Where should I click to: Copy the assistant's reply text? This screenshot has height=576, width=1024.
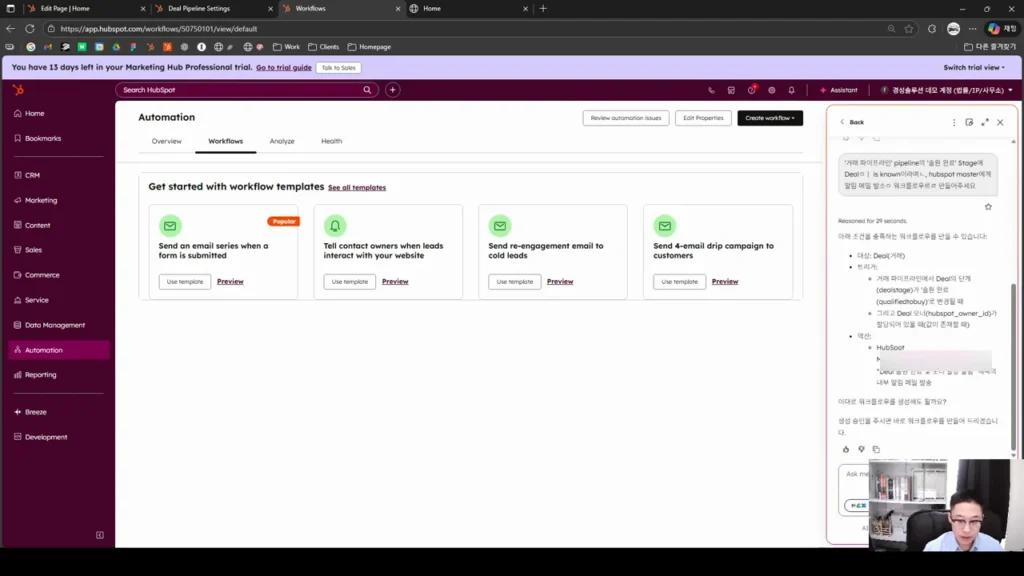(x=876, y=449)
